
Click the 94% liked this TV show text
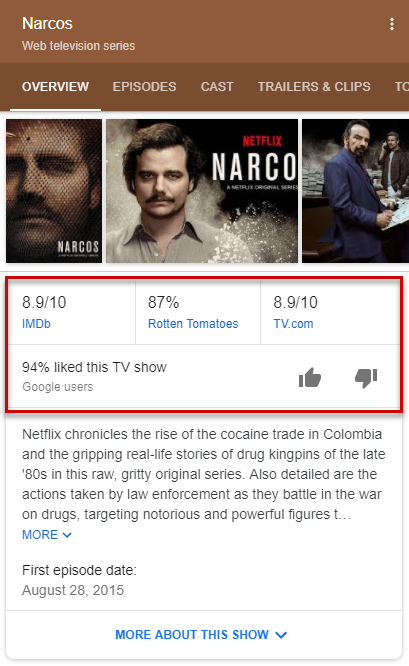click(94, 367)
